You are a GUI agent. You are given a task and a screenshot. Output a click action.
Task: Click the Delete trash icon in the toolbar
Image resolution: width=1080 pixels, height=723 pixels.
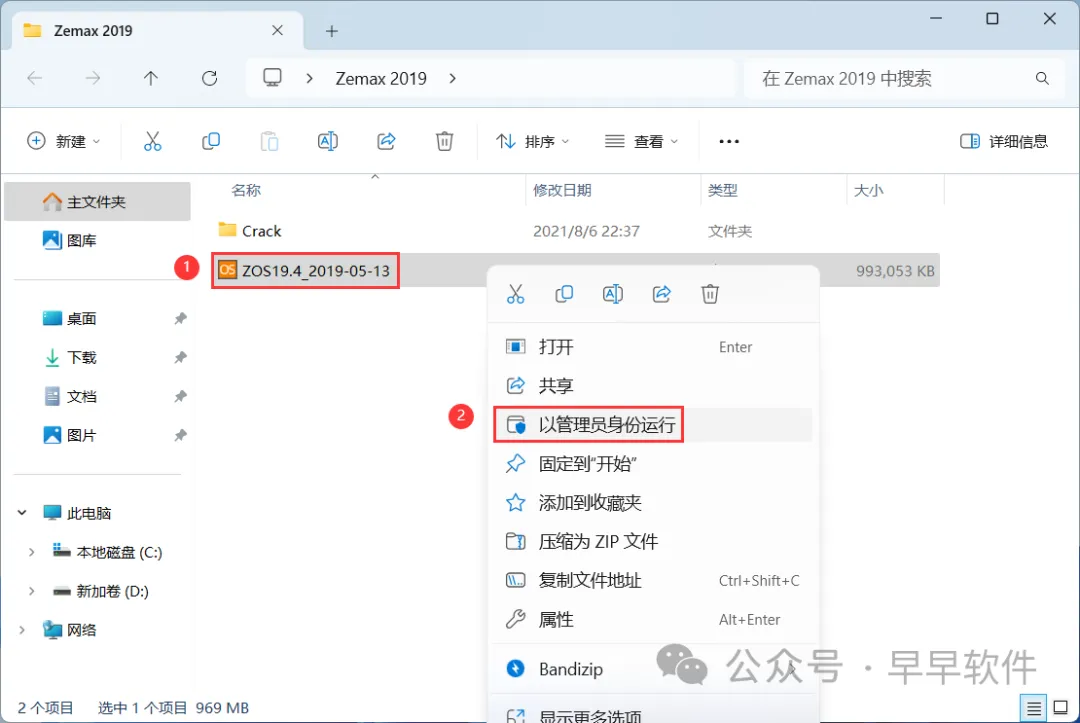coord(444,141)
